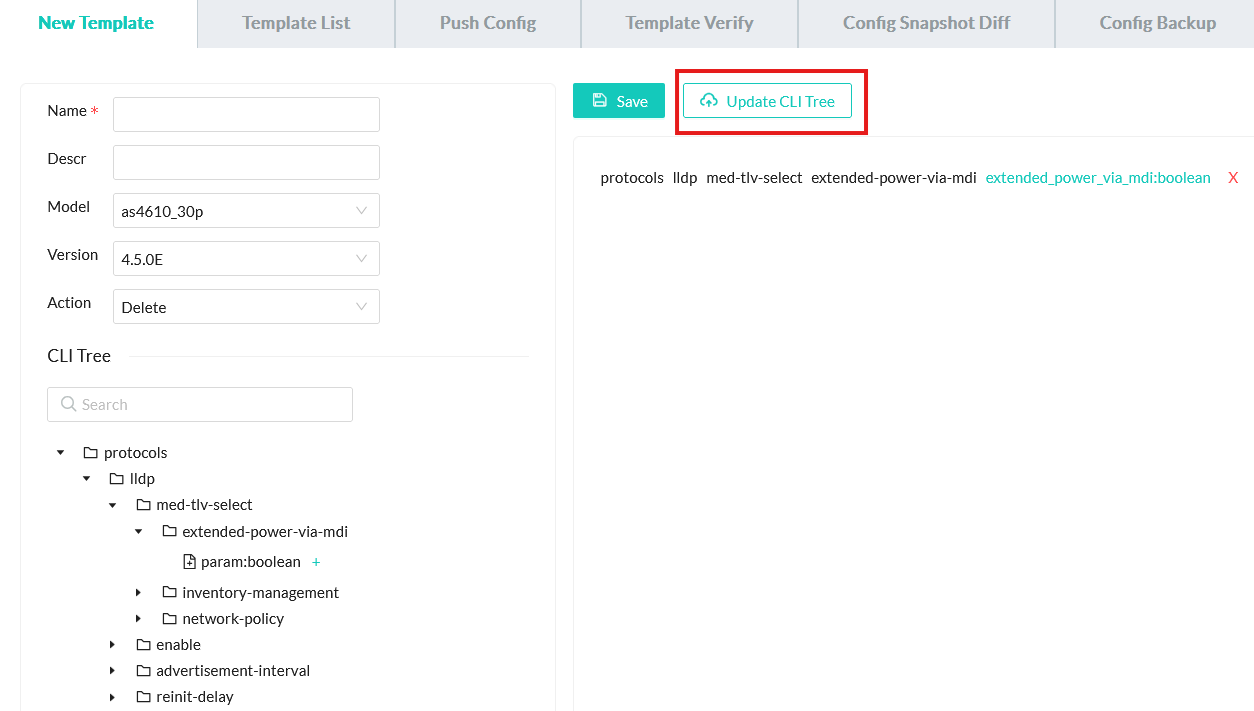Remove the command line with red X

[x=1233, y=178]
